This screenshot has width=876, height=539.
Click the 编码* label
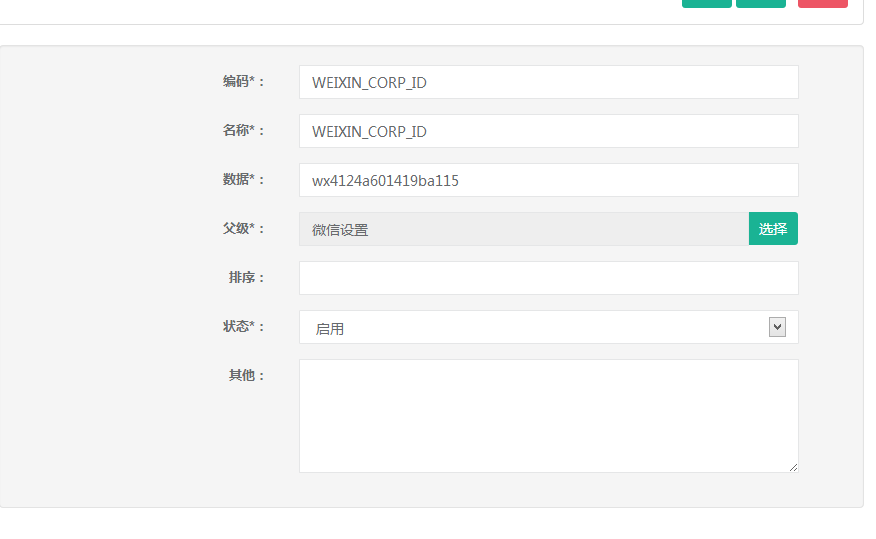coord(243,81)
